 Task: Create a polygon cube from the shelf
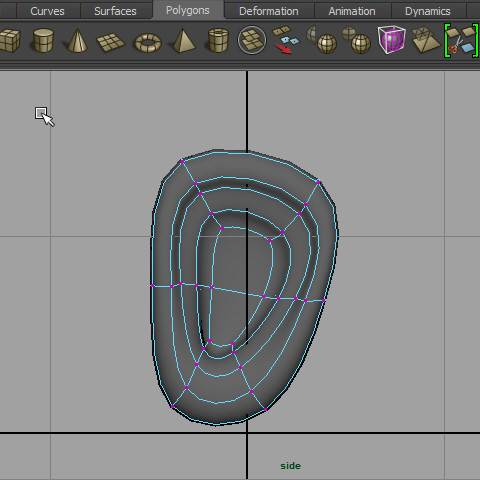coord(10,41)
